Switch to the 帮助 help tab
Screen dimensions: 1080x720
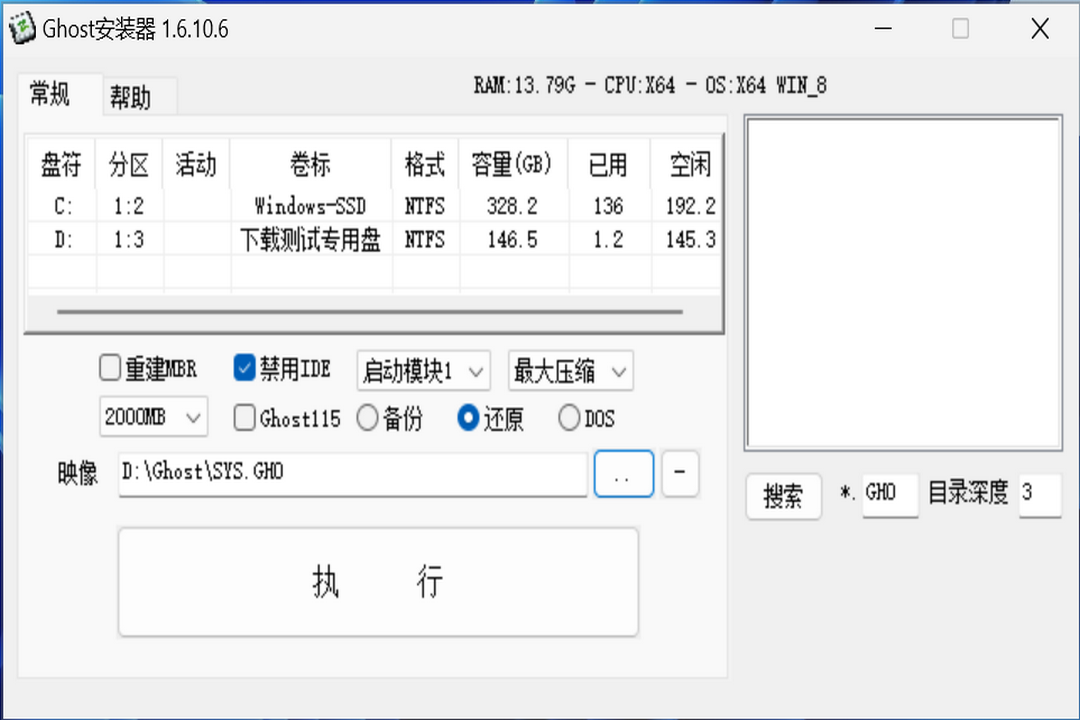(x=138, y=96)
